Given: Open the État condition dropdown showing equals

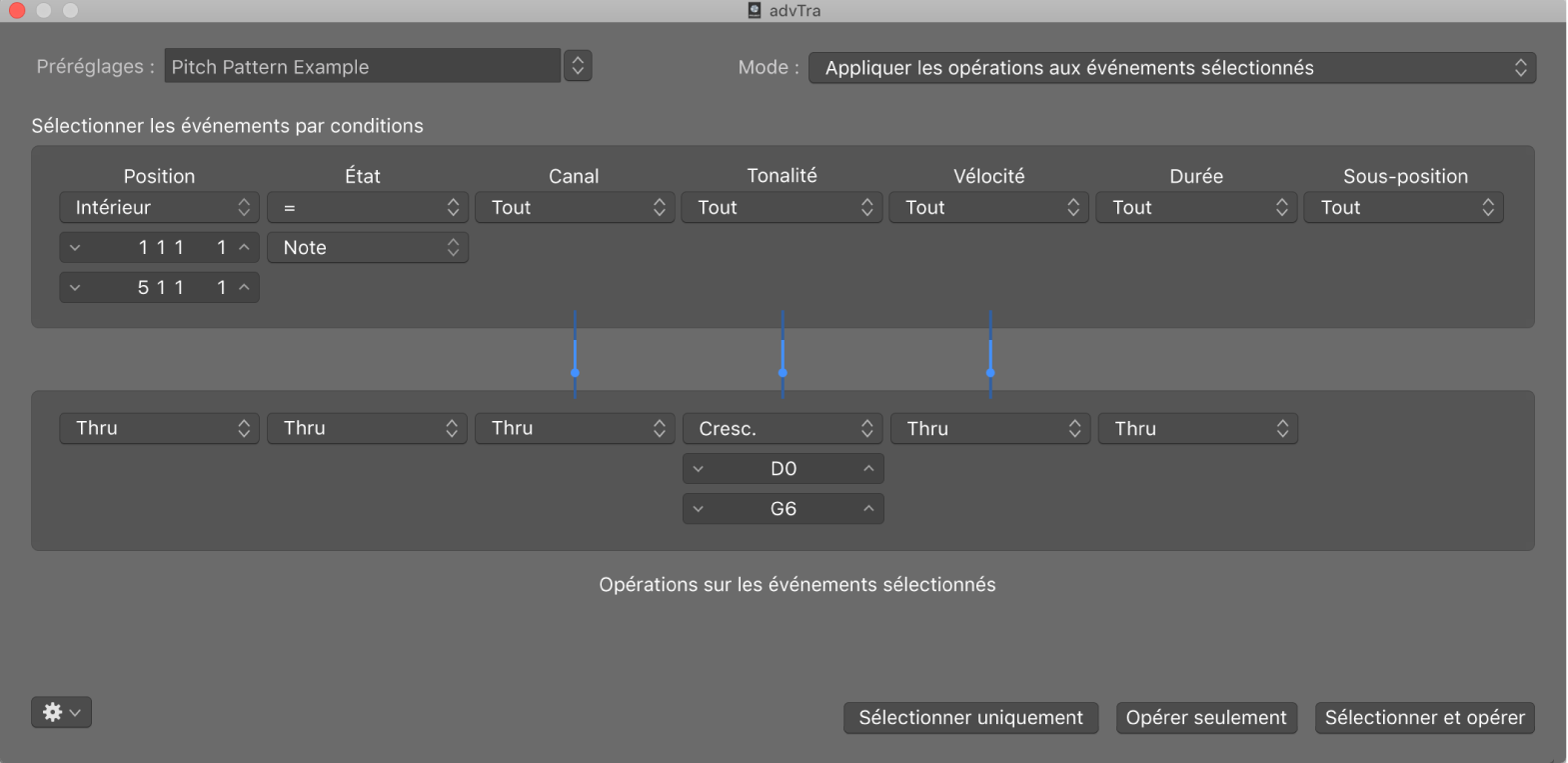Looking at the screenshot, I should tap(367, 207).
